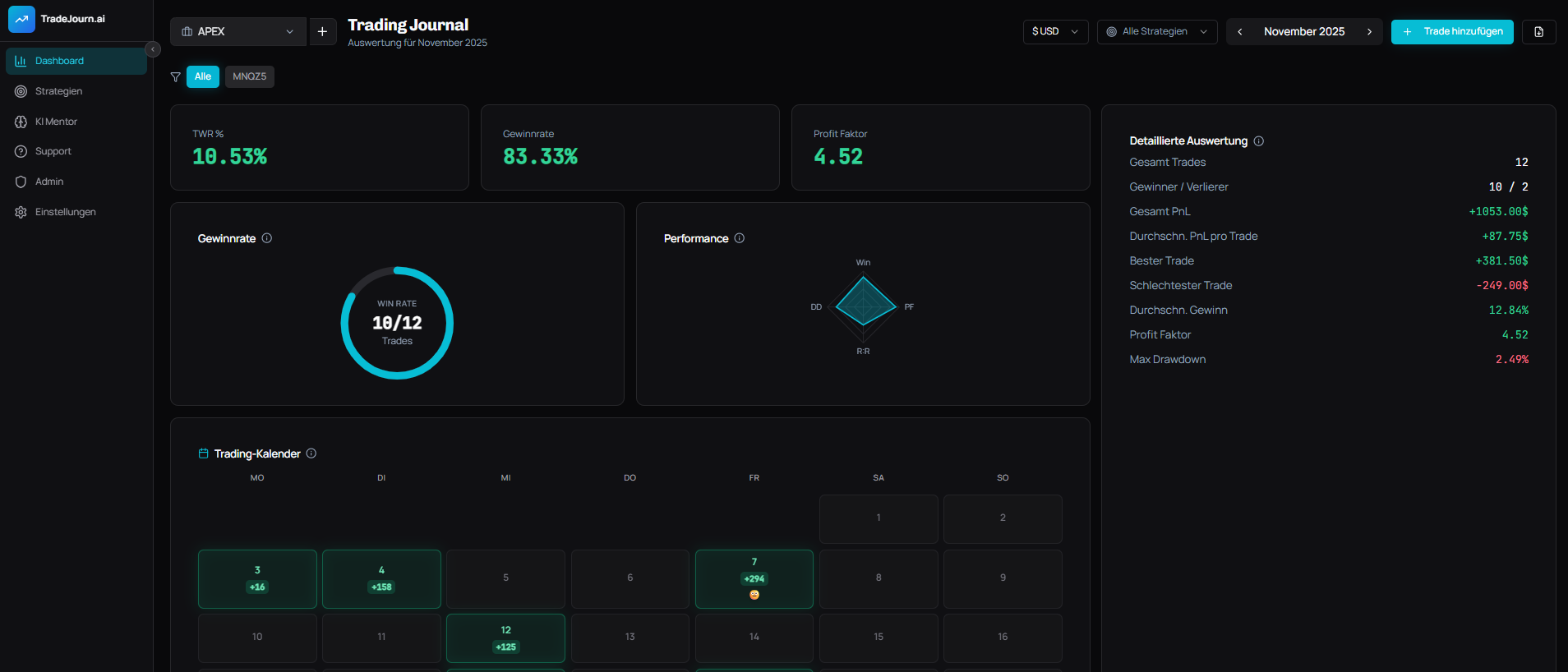Show info for Performance radar
1568x672 pixels.
tap(740, 238)
